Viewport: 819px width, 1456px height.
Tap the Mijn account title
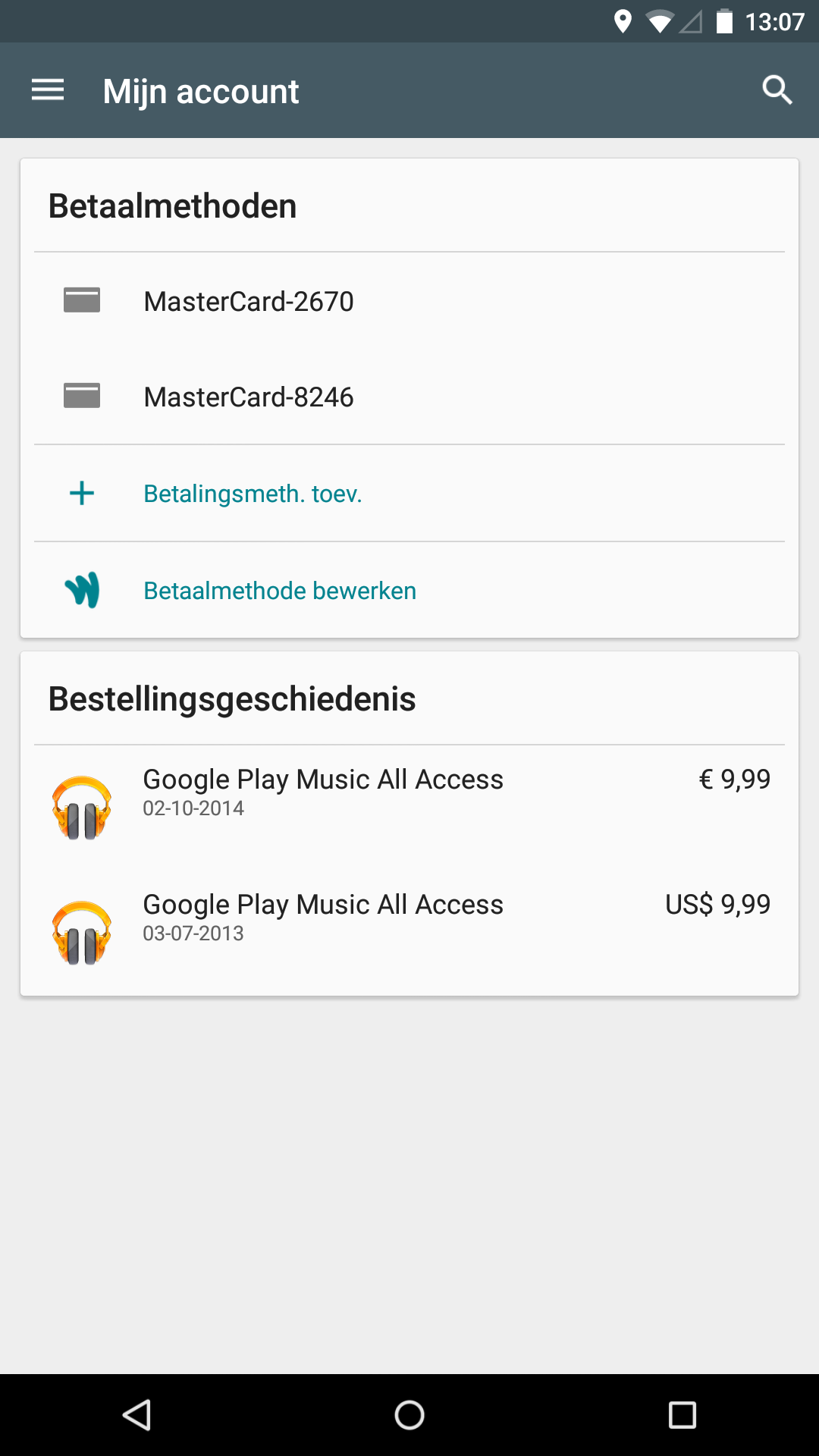coord(201,92)
